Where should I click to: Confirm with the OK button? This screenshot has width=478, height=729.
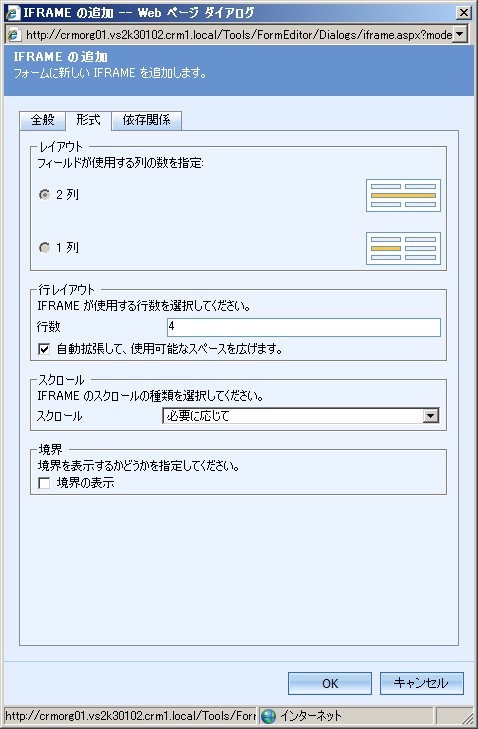coord(330,683)
